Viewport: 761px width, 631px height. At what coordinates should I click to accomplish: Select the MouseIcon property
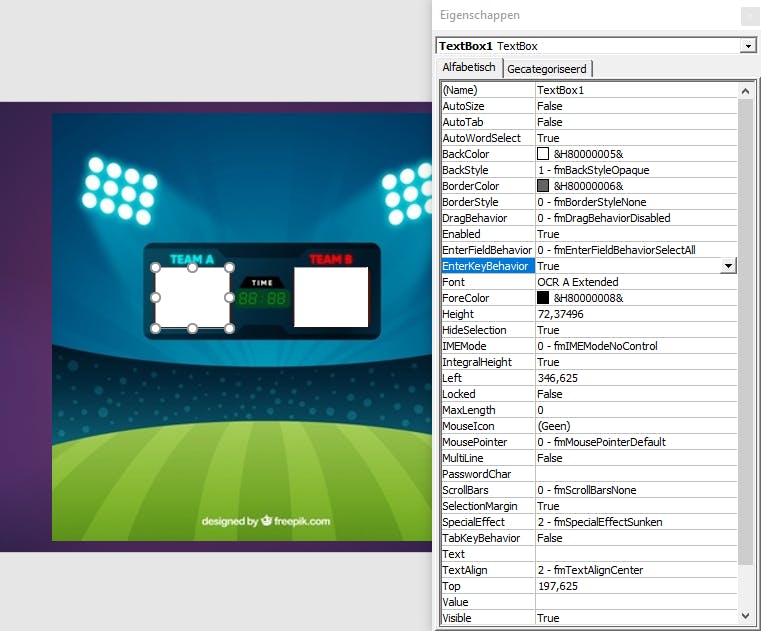pos(488,427)
